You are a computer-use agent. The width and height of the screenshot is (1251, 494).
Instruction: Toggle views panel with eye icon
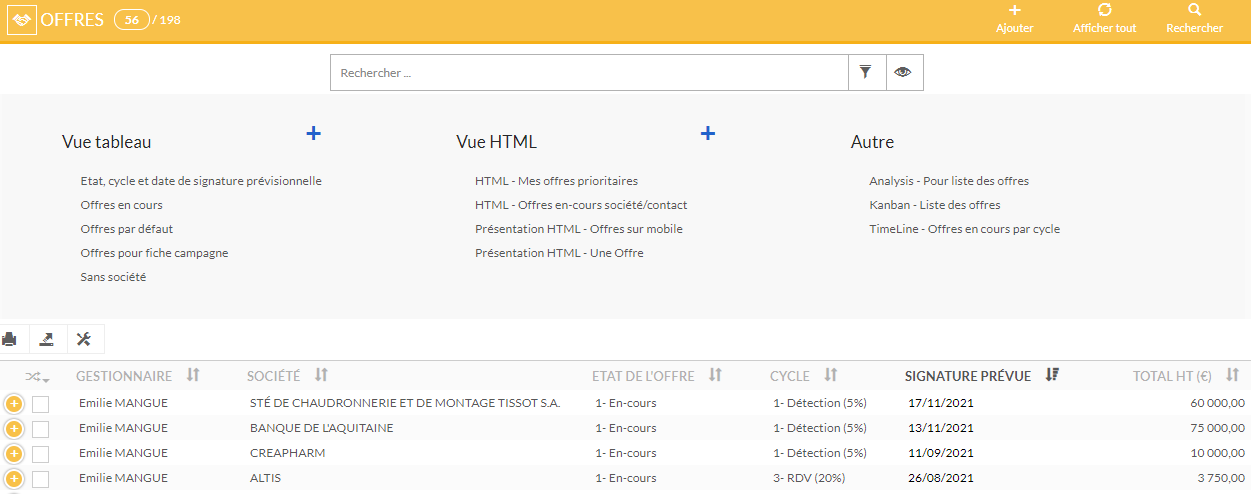903,72
